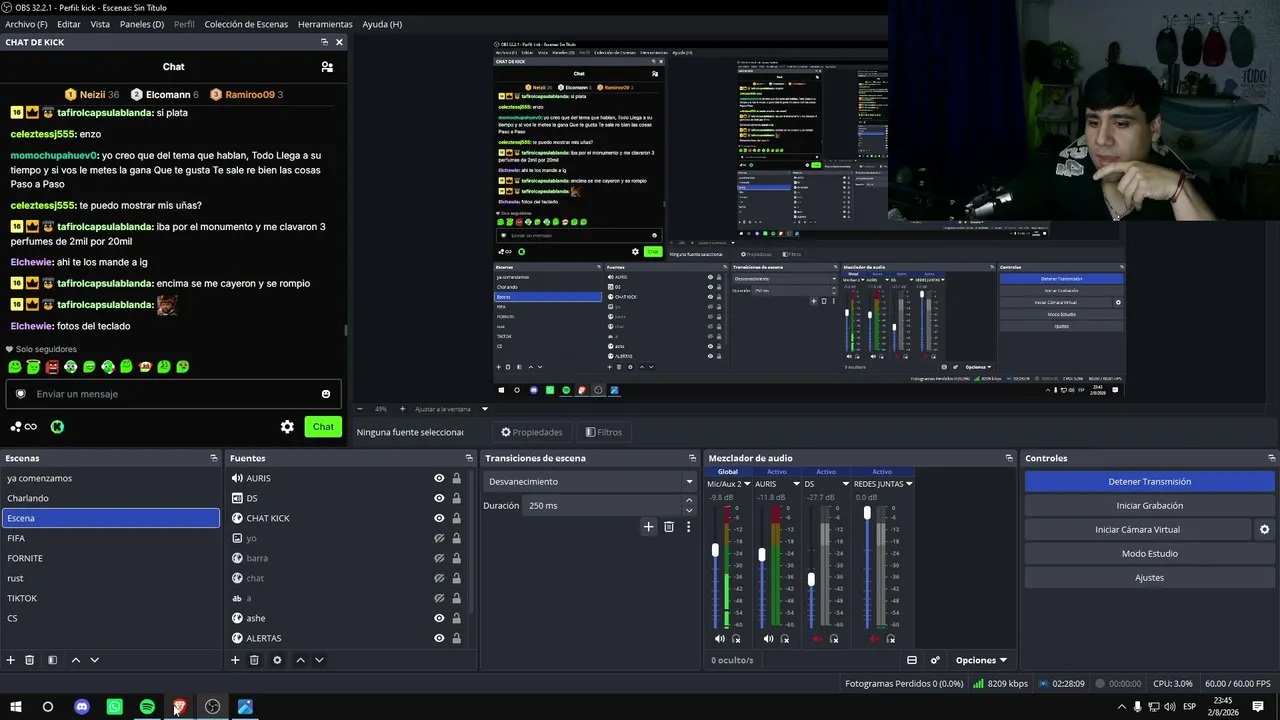Remove the scene transition with trash icon
The height and width of the screenshot is (720, 1280).
pyautogui.click(x=669, y=527)
